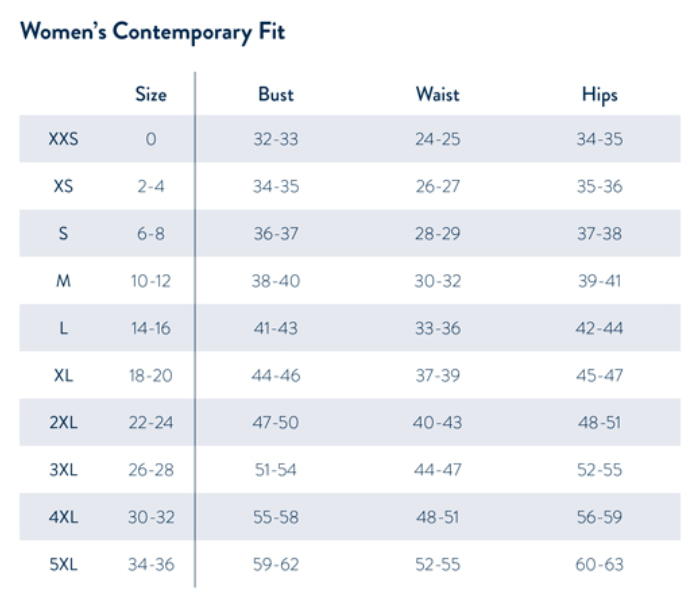This screenshot has height=611, width=692.
Task: Click the 3XL size range 26-28
Action: (150, 470)
